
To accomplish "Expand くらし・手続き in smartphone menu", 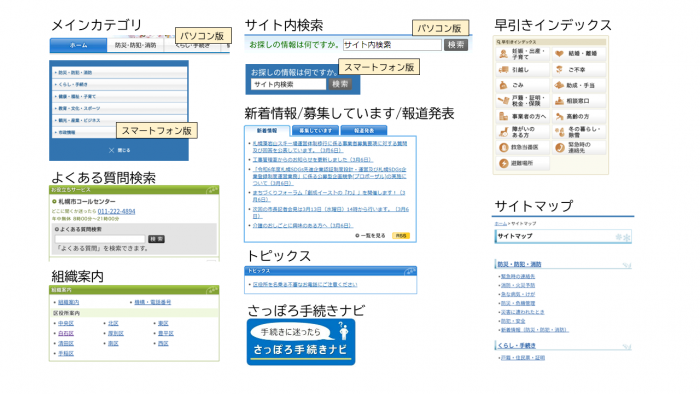I will 119,84.
